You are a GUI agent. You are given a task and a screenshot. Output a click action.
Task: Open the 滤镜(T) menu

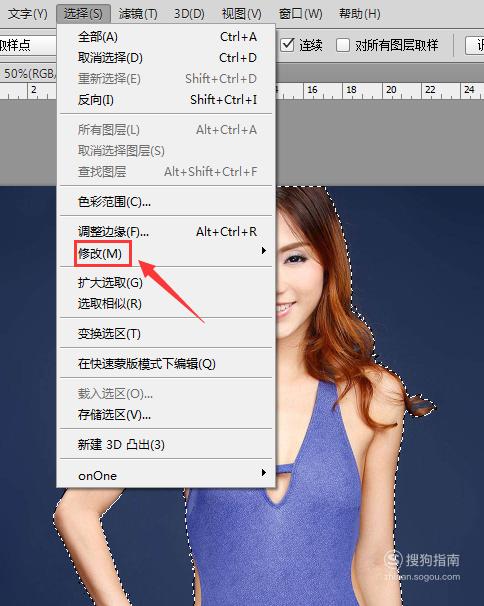138,14
